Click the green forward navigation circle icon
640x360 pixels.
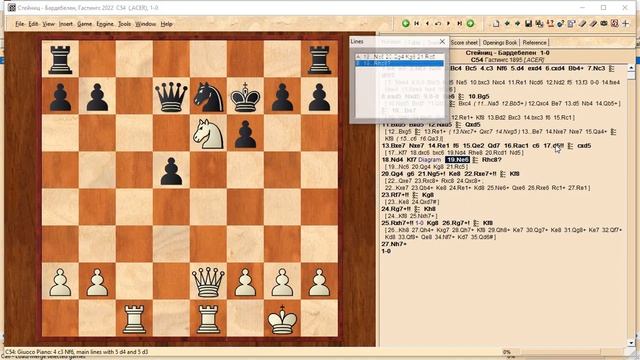click(470, 24)
